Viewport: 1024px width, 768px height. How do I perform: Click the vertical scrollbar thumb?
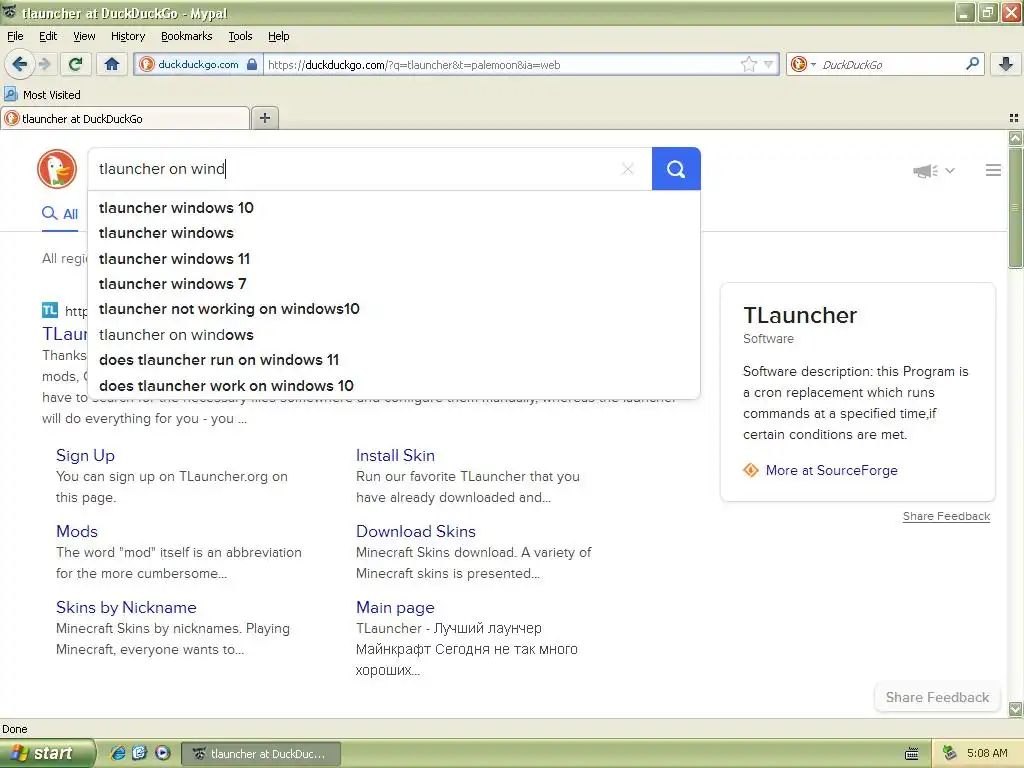(1015, 208)
